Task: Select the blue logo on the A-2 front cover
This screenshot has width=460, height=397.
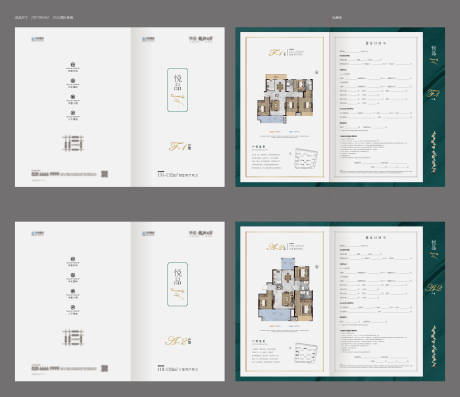Action: [148, 234]
